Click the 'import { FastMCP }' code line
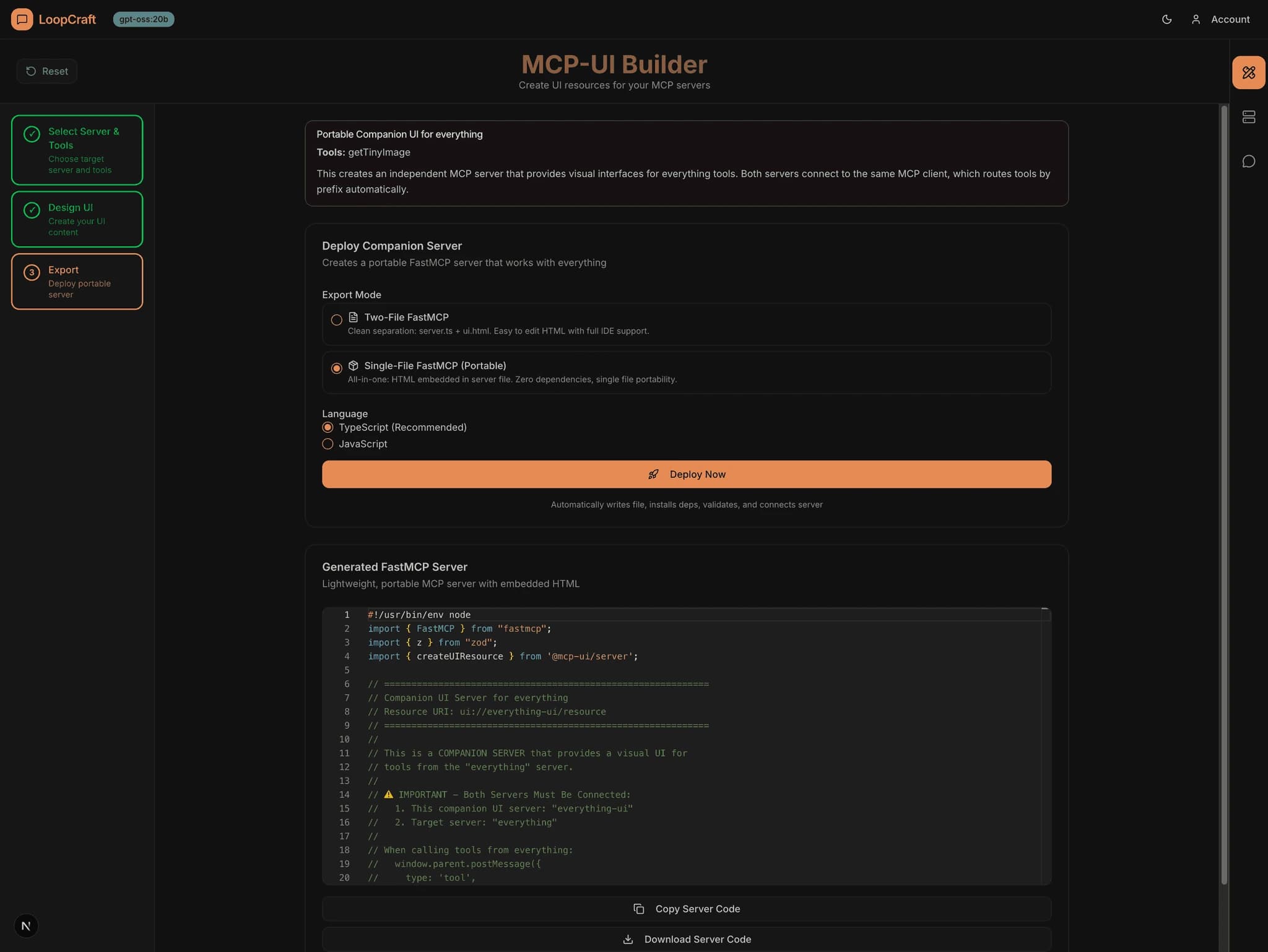 (x=459, y=628)
